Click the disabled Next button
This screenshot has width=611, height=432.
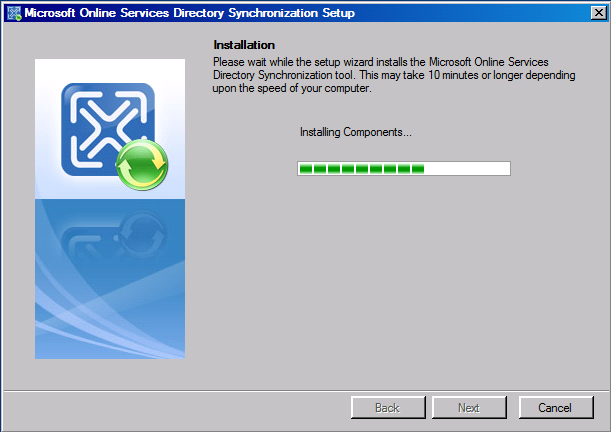click(469, 407)
